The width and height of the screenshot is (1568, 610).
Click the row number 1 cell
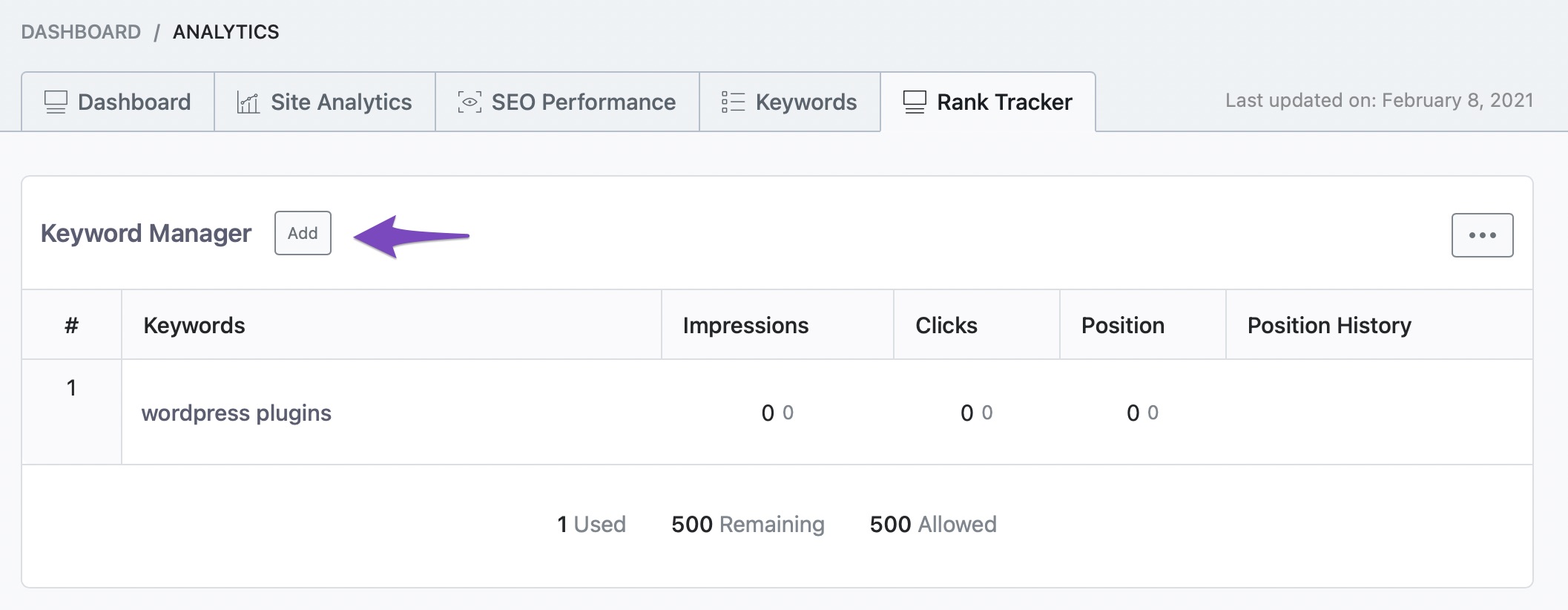(x=71, y=387)
